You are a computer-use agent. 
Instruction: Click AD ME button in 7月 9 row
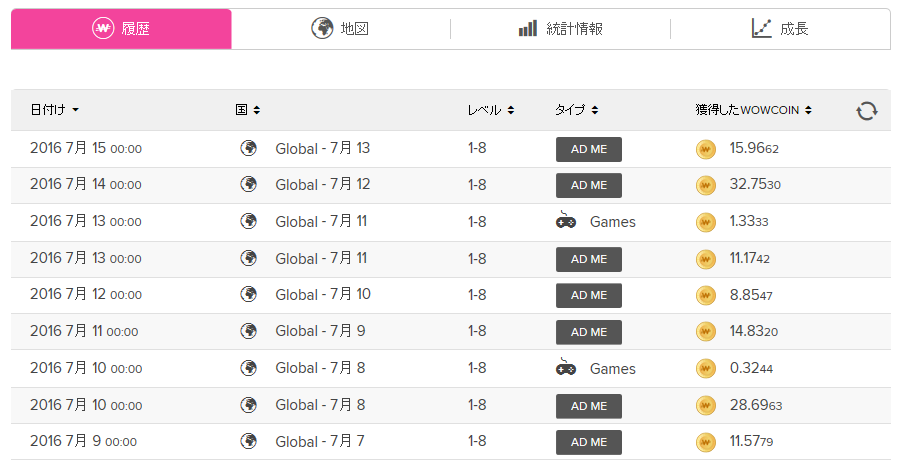pos(588,442)
